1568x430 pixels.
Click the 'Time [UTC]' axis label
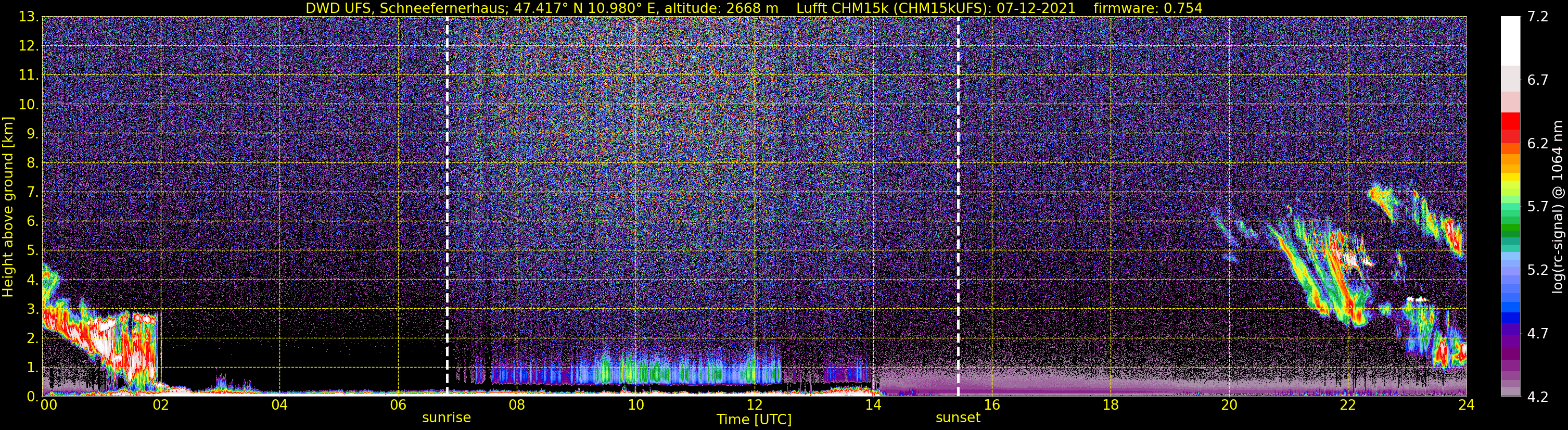pyautogui.click(x=754, y=420)
